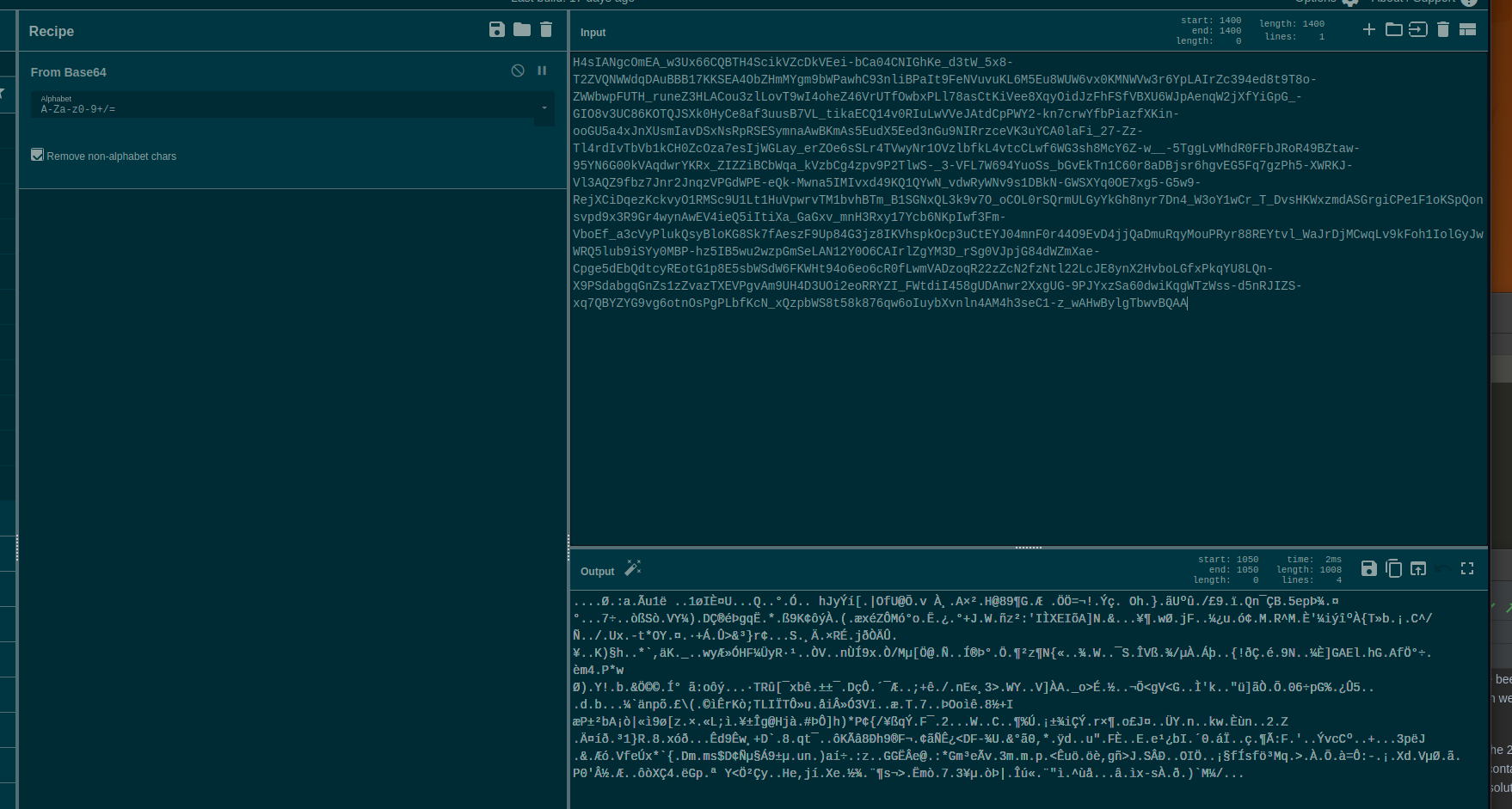Click the horizontal divider handle between Input and Output
This screenshot has width=1512, height=809.
click(x=1029, y=547)
